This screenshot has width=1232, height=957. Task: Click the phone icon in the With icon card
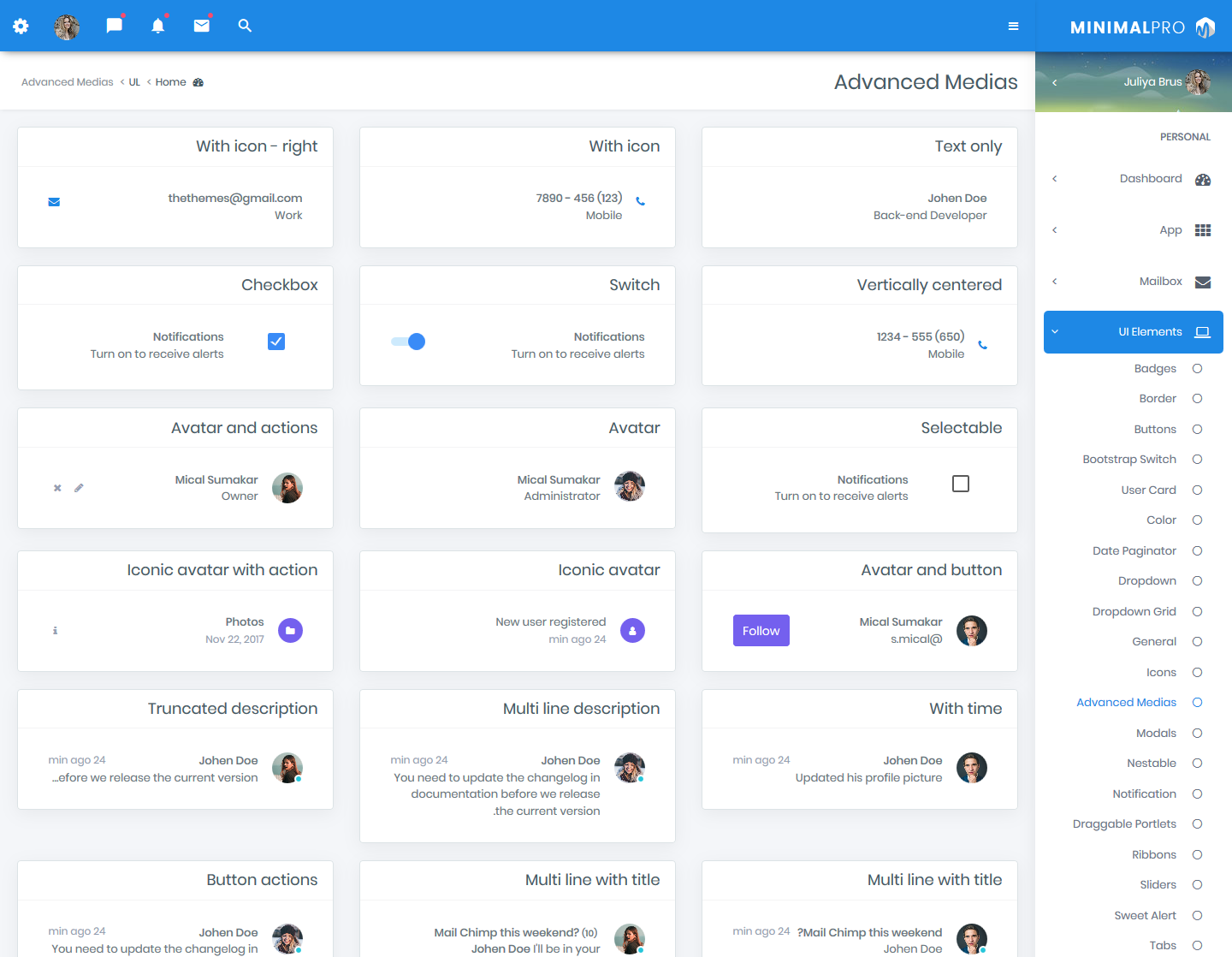click(x=641, y=201)
